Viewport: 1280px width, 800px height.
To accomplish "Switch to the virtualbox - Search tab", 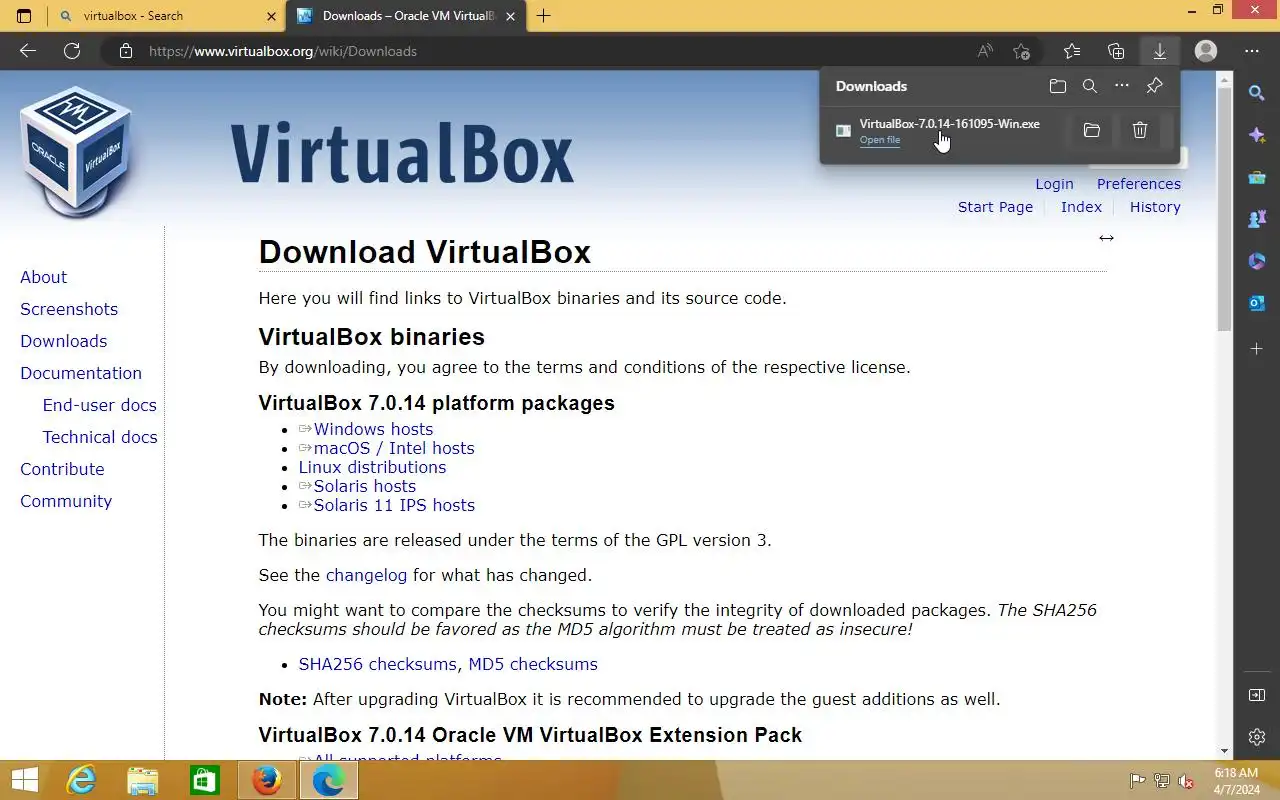I will point(166,16).
